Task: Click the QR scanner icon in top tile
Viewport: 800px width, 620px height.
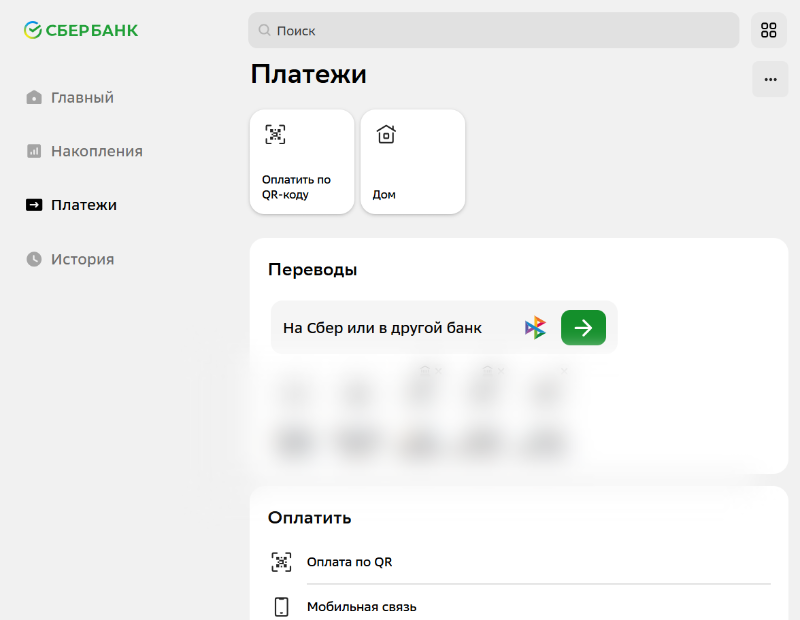Action: click(x=275, y=135)
